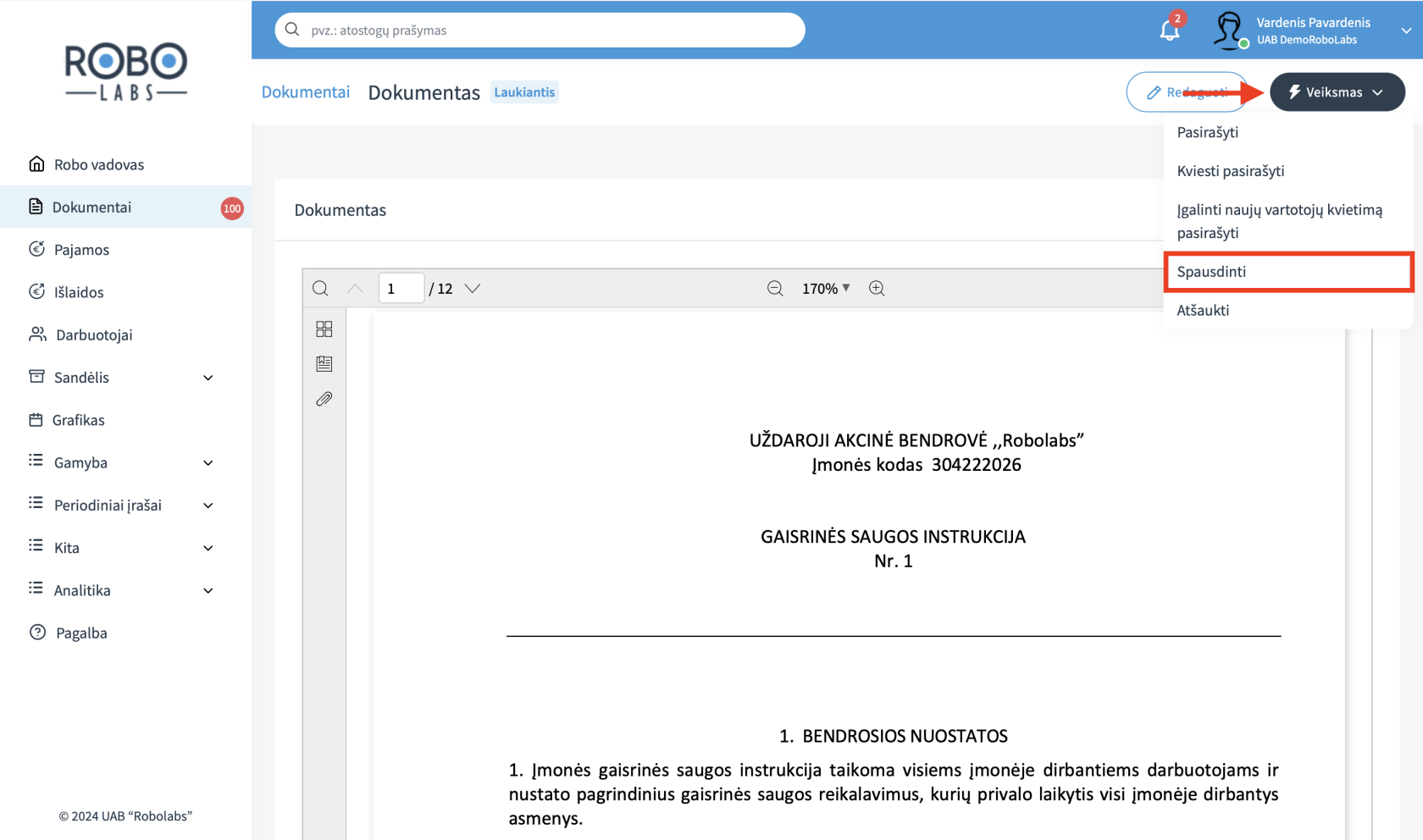This screenshot has height=840, width=1423.
Task: Open PDF viewer search tool
Action: tap(320, 288)
